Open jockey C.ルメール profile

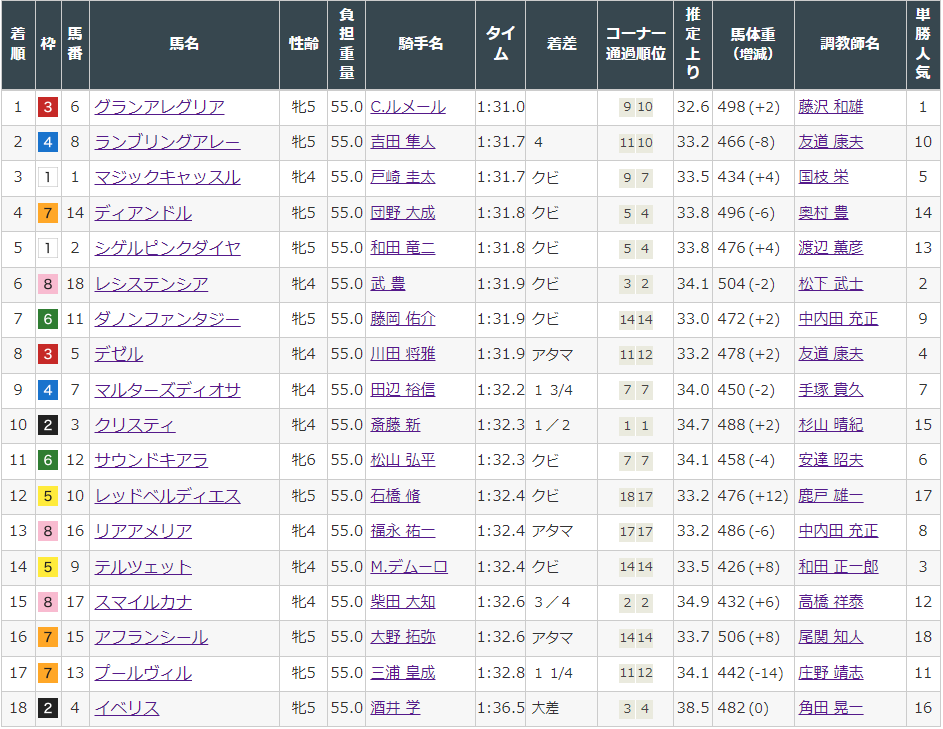[x=408, y=107]
